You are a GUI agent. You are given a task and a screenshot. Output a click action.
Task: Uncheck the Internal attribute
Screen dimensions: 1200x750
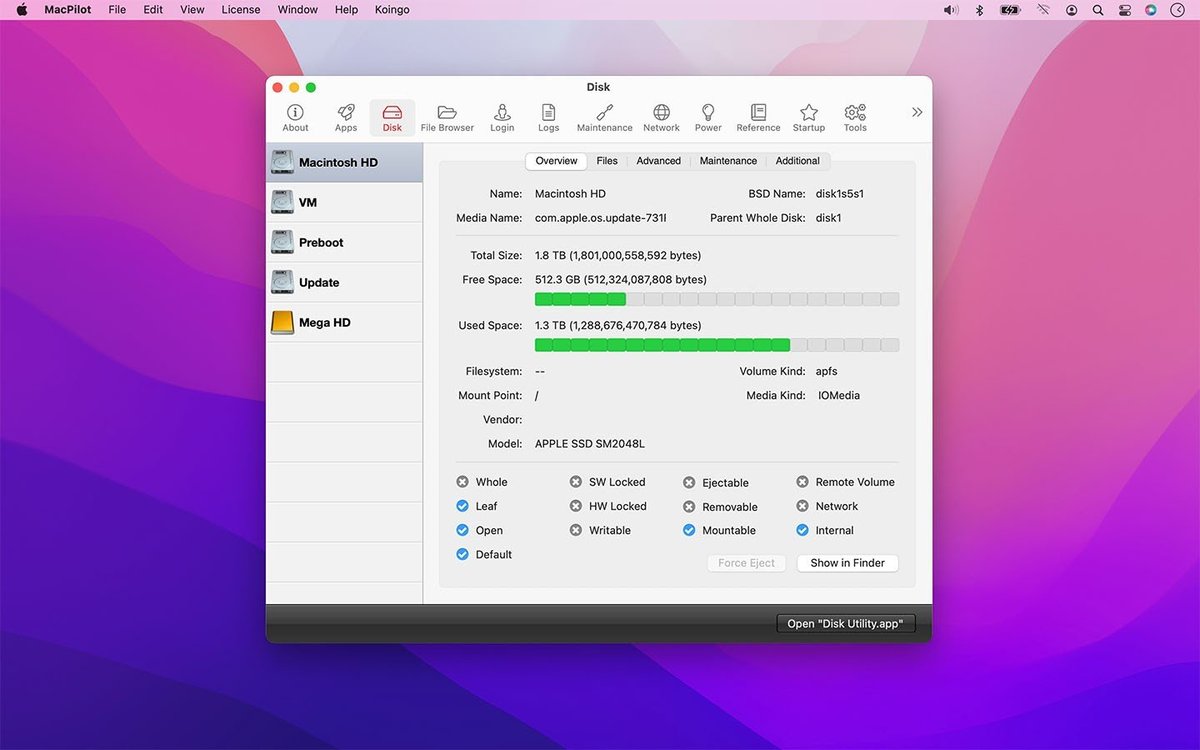(x=801, y=530)
